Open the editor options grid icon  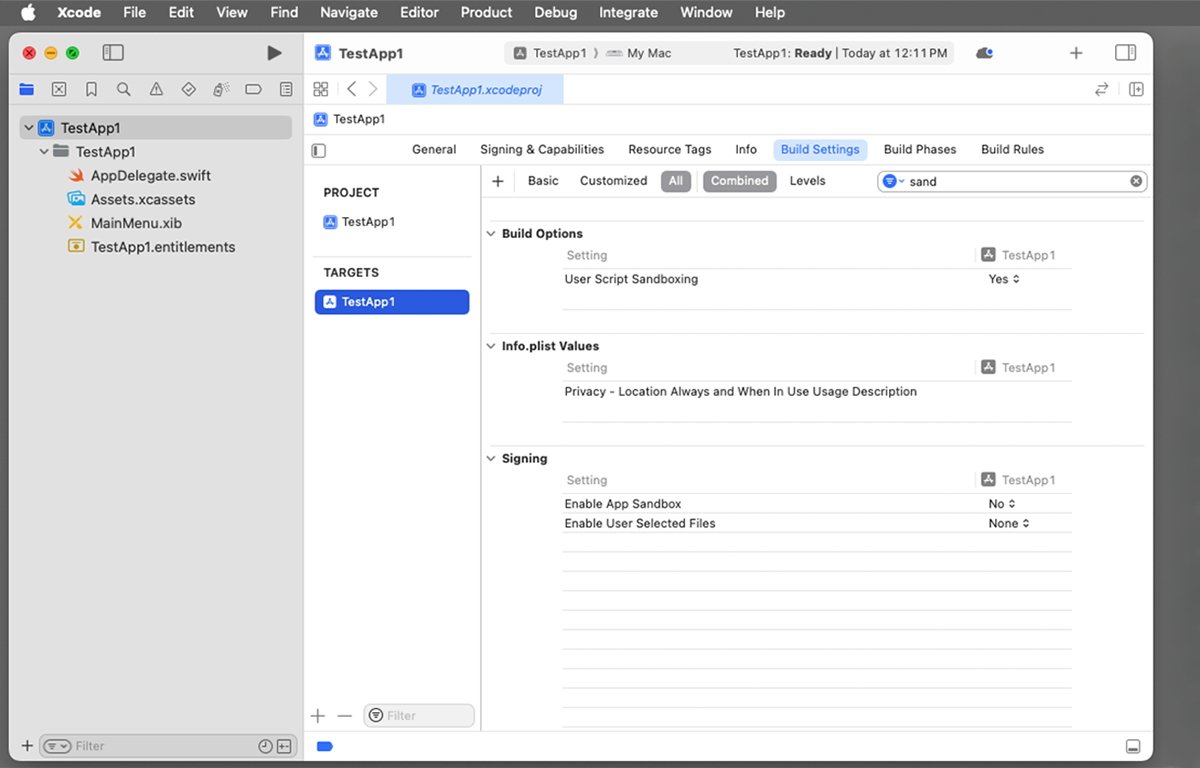320,89
